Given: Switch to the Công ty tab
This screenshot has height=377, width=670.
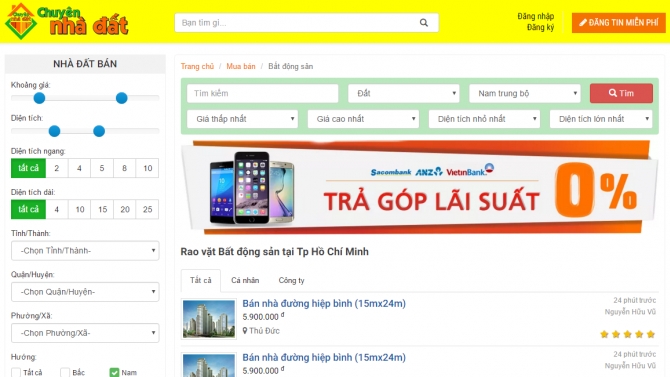Looking at the screenshot, I should pos(291,280).
